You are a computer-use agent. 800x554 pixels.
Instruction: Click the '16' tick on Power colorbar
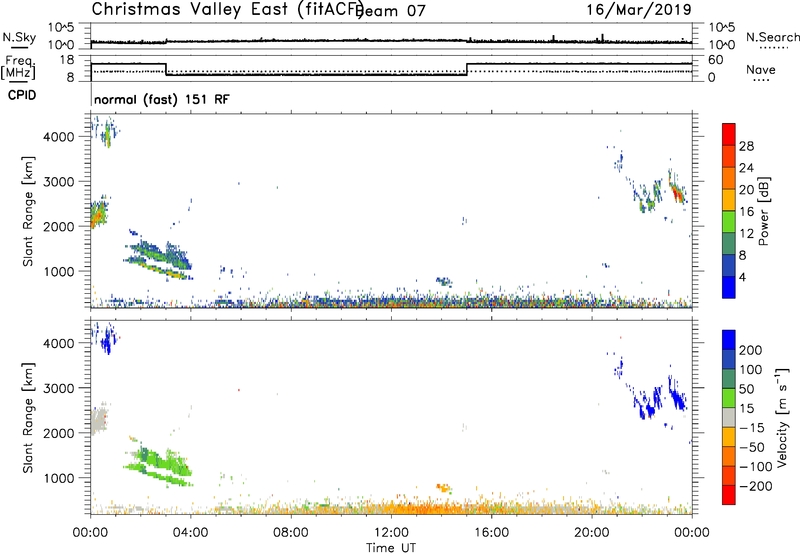(x=746, y=212)
